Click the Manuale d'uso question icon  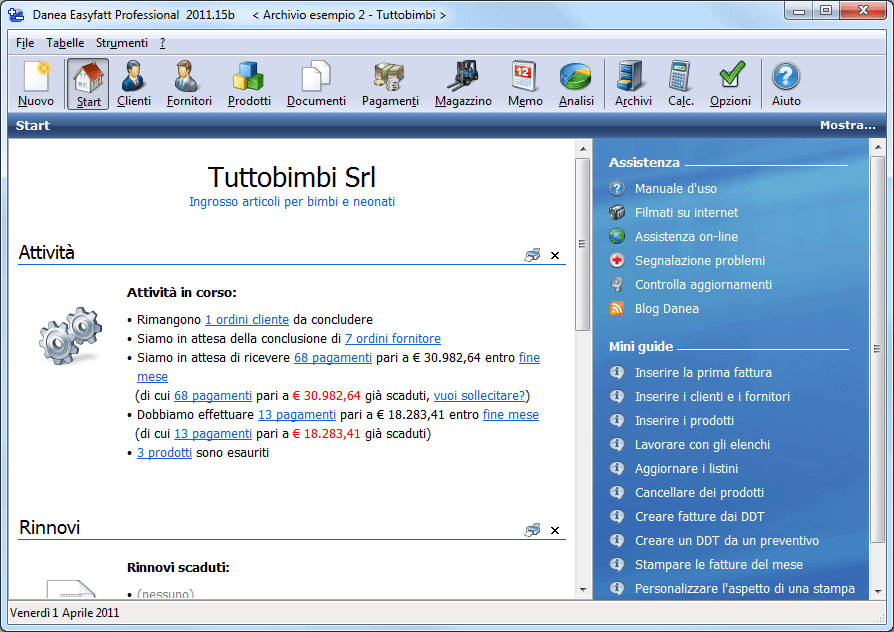pyautogui.click(x=617, y=188)
